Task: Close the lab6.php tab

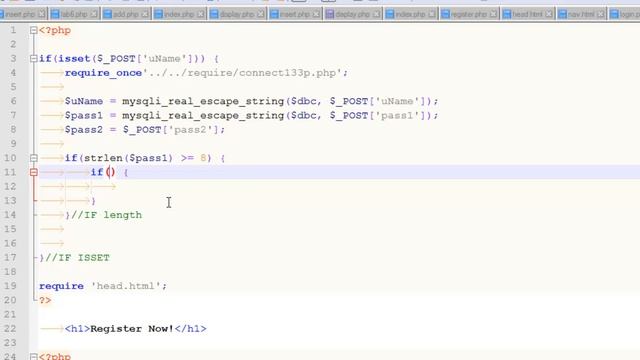Action: [94, 14]
